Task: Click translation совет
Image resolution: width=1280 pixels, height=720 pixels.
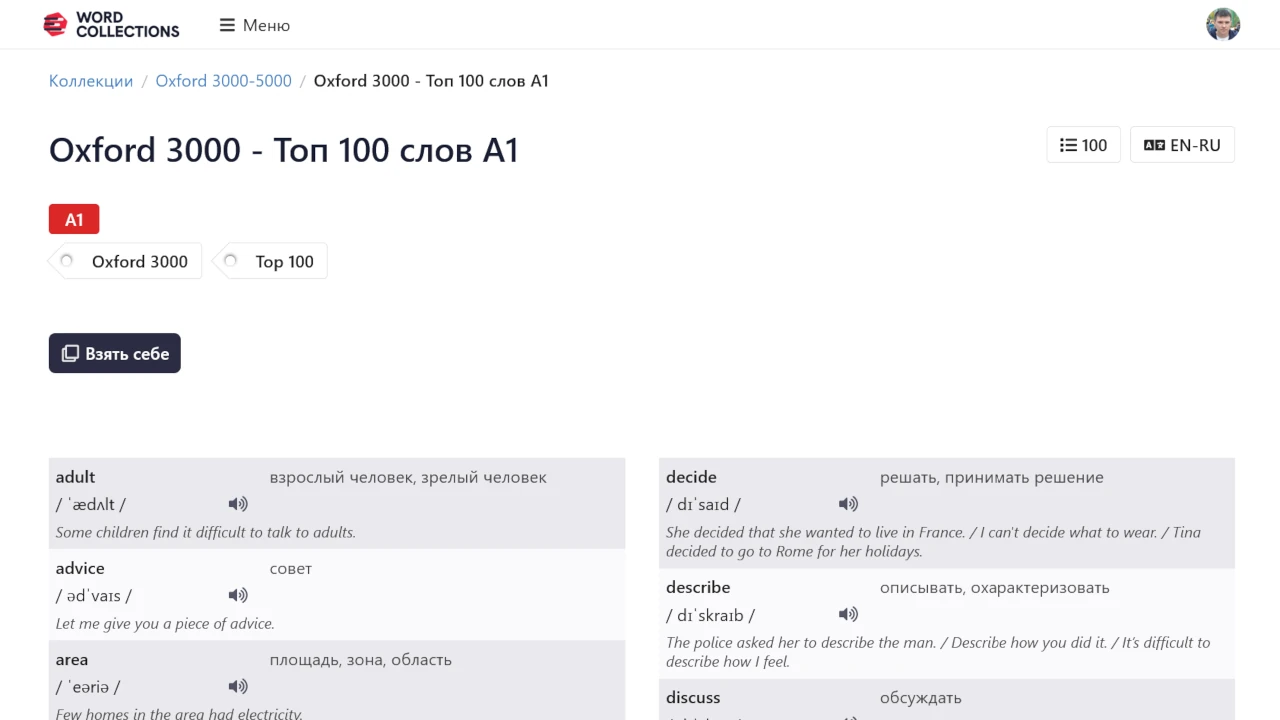Action: point(291,568)
